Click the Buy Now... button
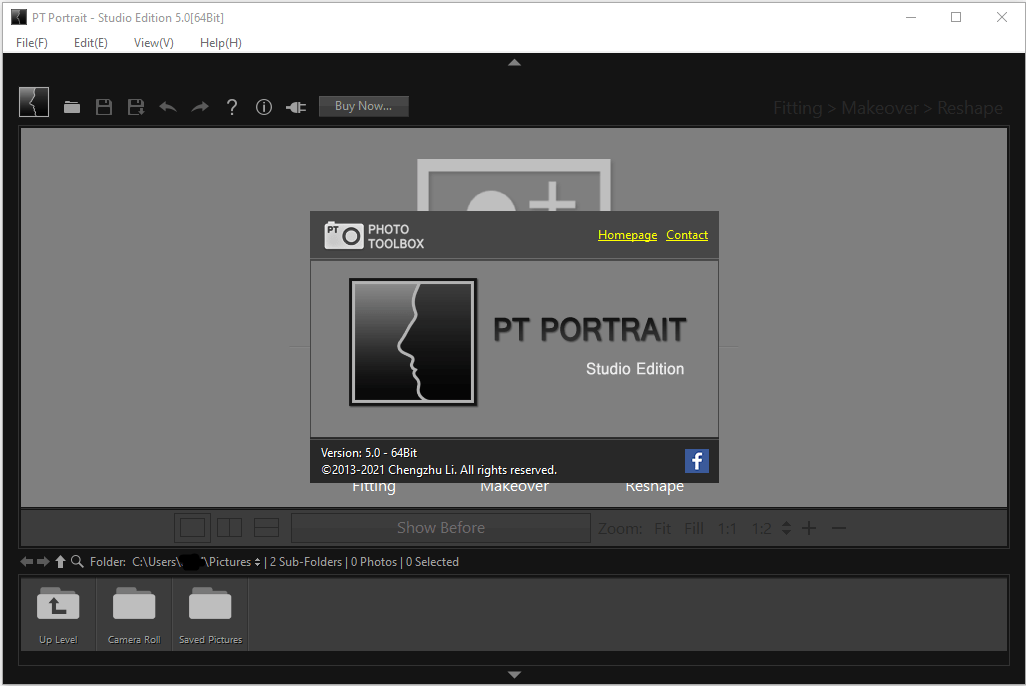 pos(364,106)
